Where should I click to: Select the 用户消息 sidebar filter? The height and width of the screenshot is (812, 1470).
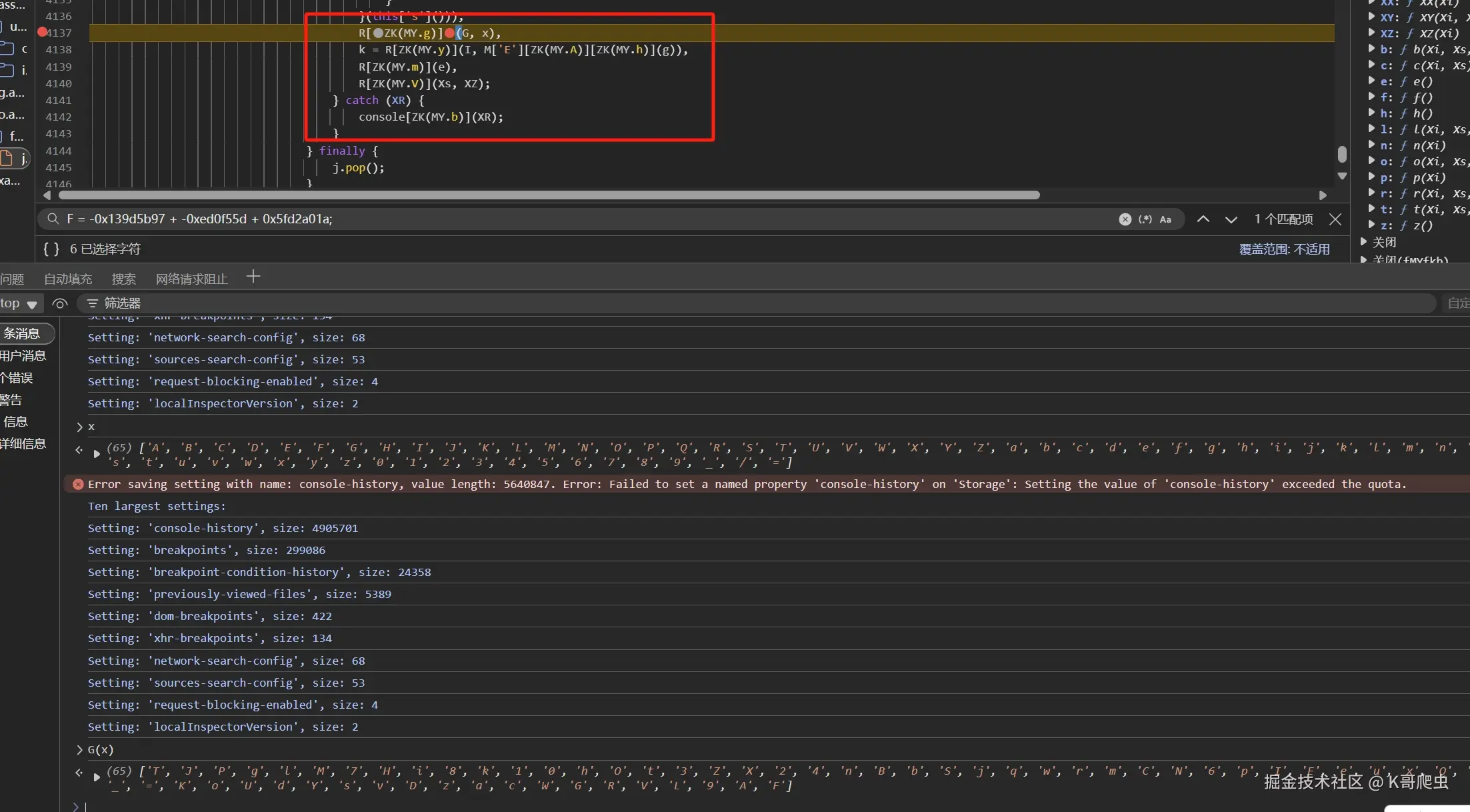[x=23, y=356]
